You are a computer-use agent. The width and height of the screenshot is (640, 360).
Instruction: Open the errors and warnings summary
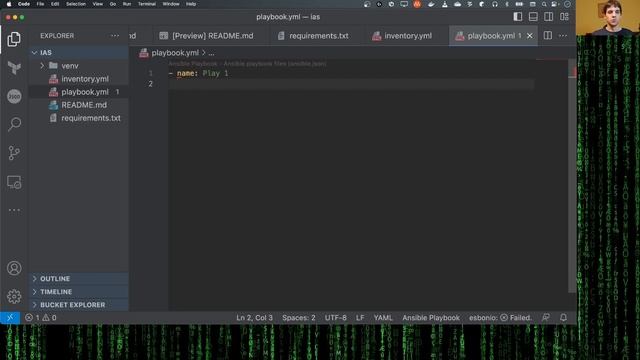coord(40,318)
